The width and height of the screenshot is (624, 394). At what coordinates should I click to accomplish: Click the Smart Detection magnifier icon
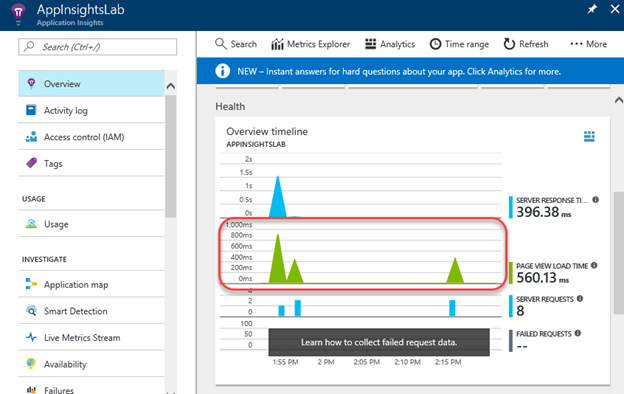click(x=31, y=310)
